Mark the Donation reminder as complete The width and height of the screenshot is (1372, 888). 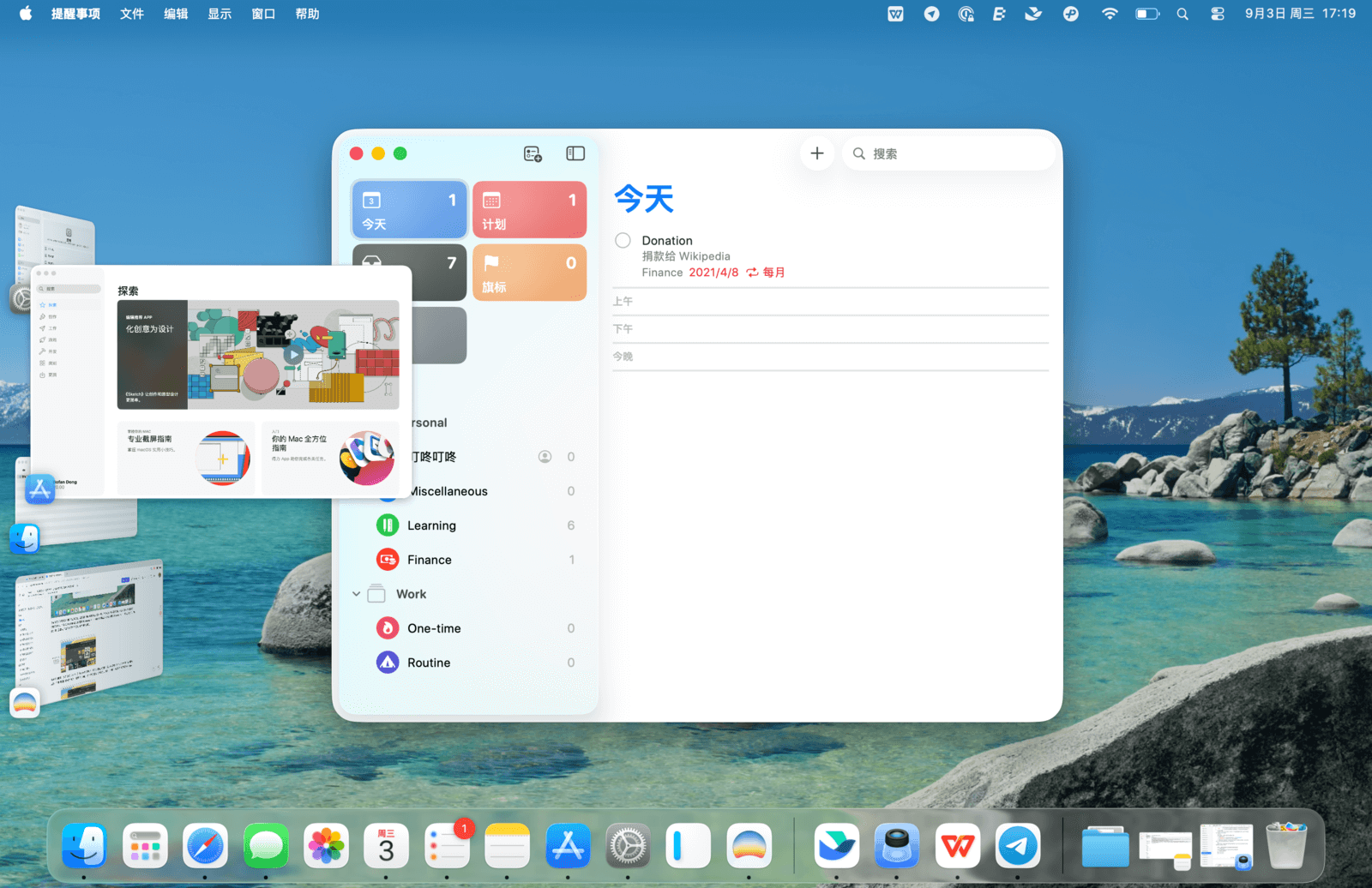coord(623,241)
